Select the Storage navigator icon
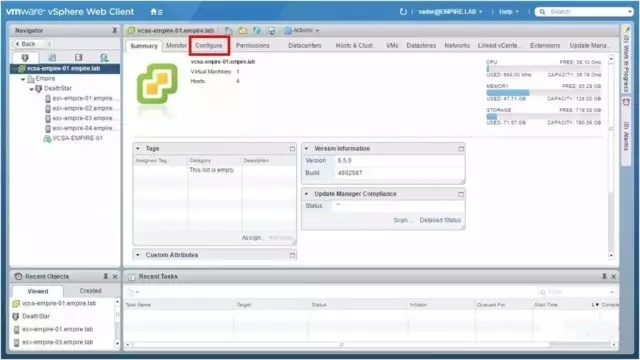The height and width of the screenshot is (360, 640). 78,58
